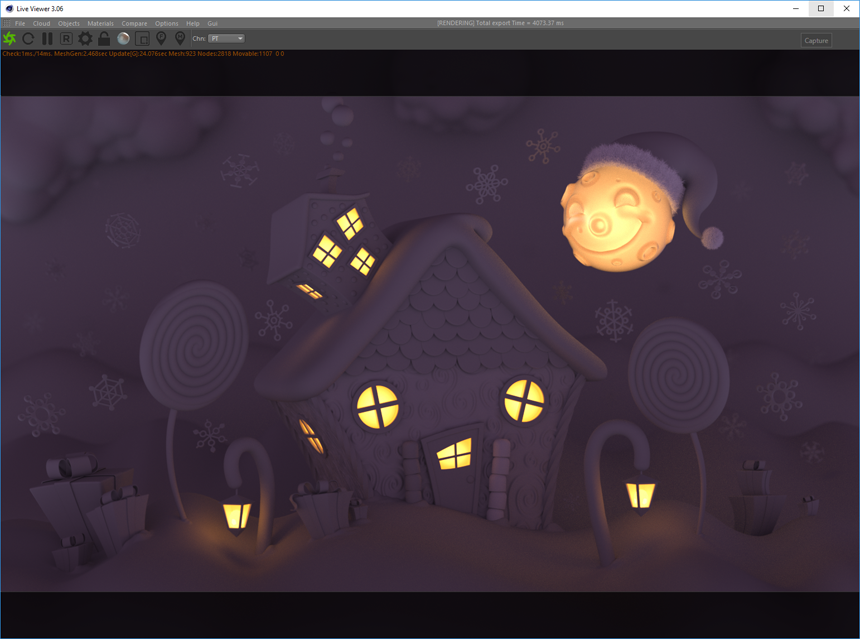
Task: Maximize the Live Viewer window
Action: pyautogui.click(x=821, y=8)
